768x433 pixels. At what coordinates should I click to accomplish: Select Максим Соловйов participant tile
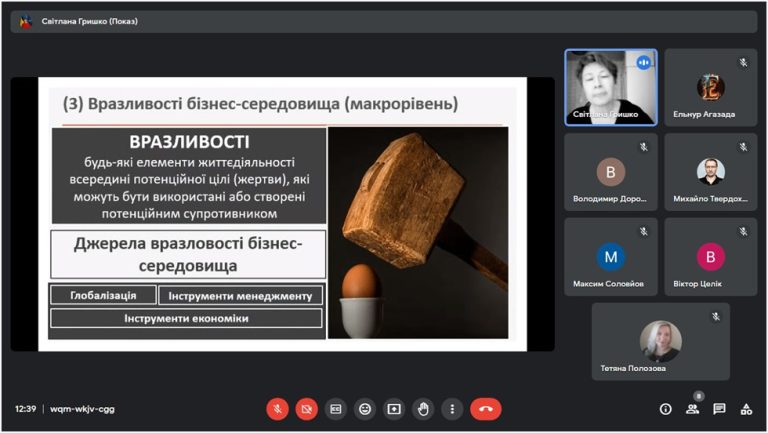coord(611,257)
